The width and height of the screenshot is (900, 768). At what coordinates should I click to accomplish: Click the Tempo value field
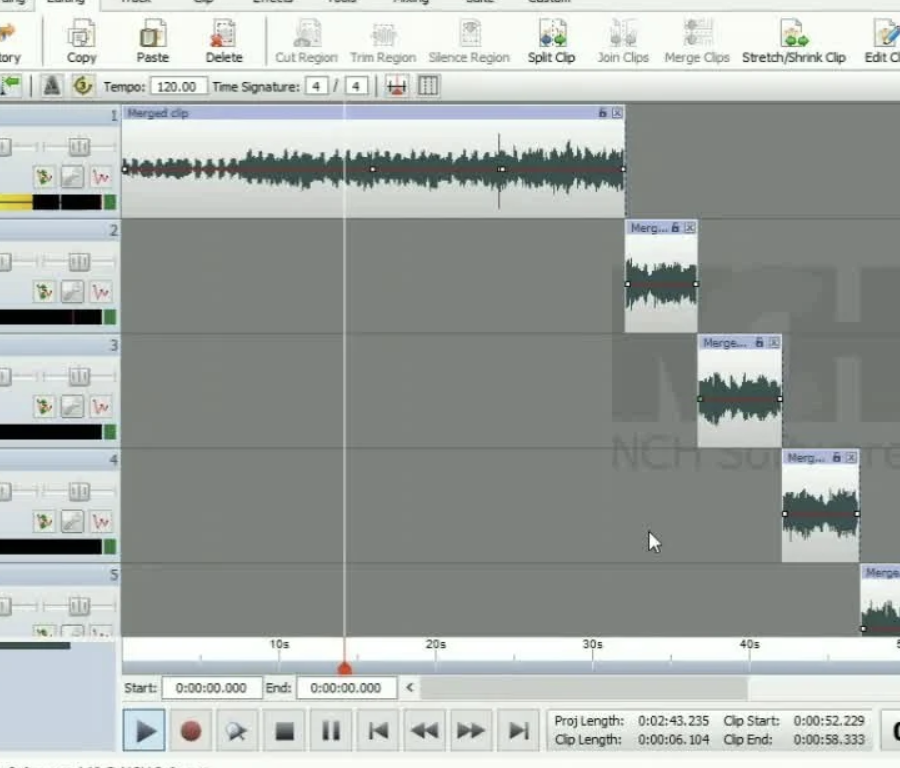pos(181,87)
